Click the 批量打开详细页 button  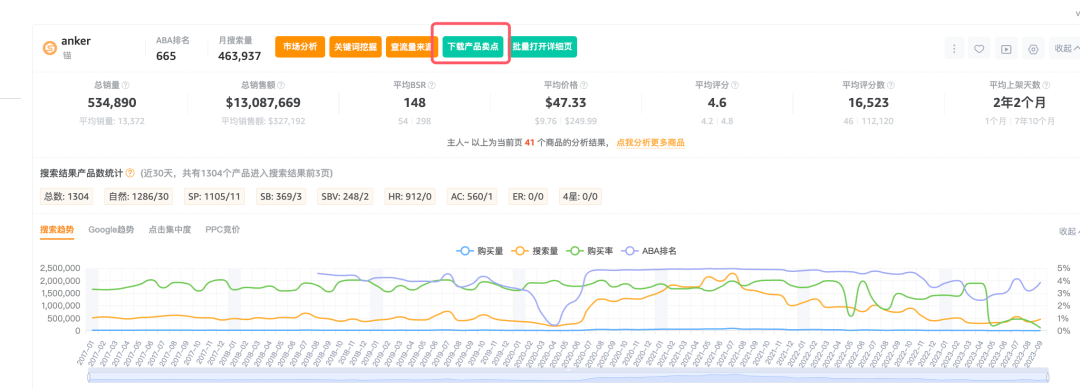pyautogui.click(x=544, y=47)
